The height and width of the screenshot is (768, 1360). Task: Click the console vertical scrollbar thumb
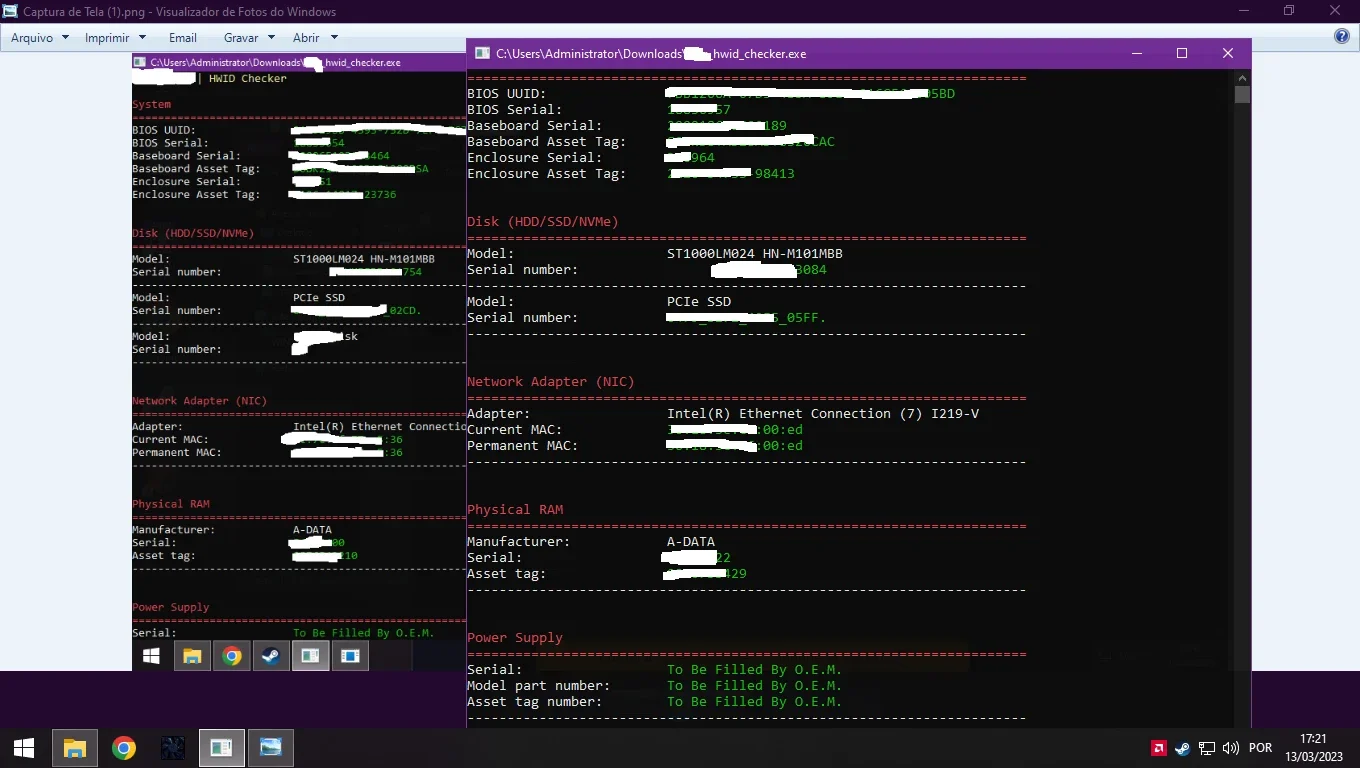[1242, 95]
